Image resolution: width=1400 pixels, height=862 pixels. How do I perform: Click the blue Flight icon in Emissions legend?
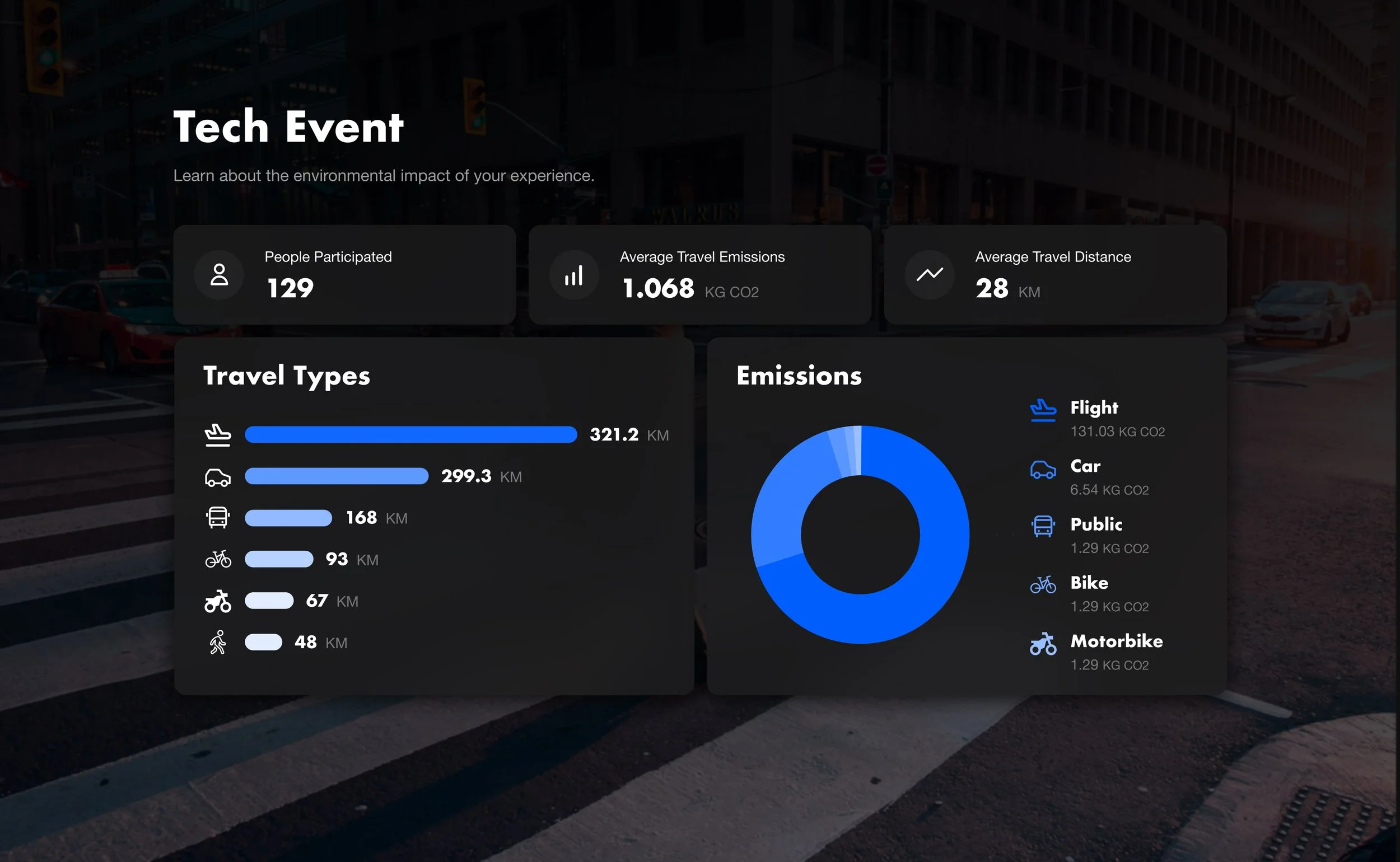(1043, 410)
